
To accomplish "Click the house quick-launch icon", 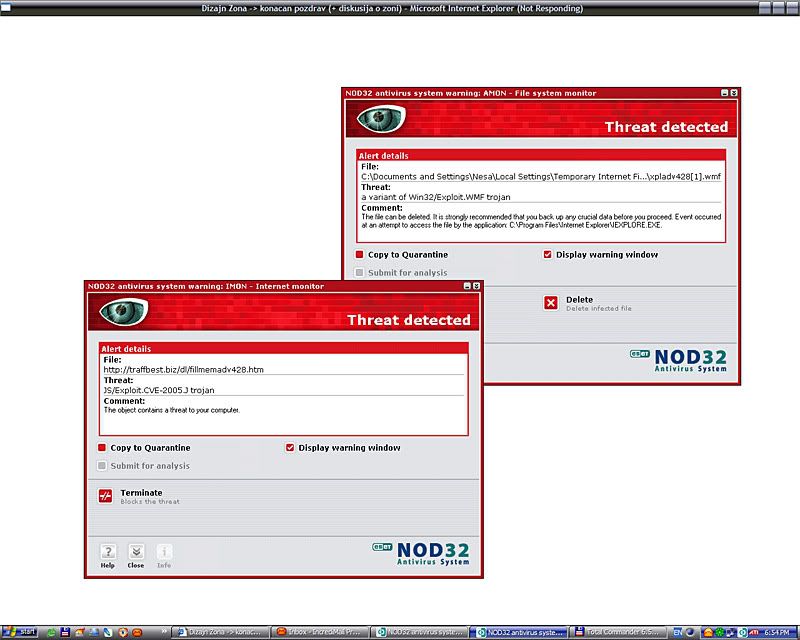I will pyautogui.click(x=80, y=632).
